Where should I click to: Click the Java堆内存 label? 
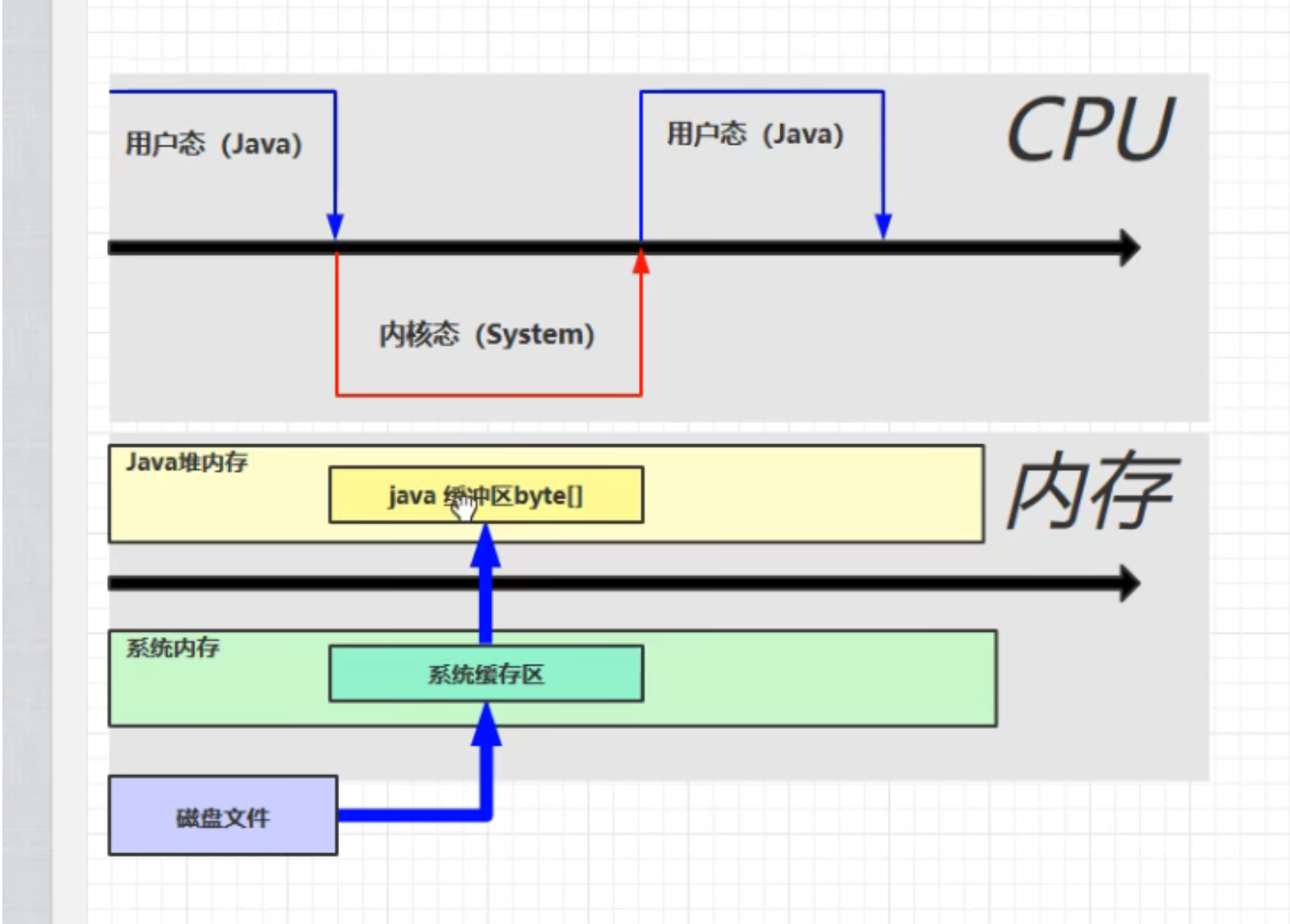coord(187,462)
